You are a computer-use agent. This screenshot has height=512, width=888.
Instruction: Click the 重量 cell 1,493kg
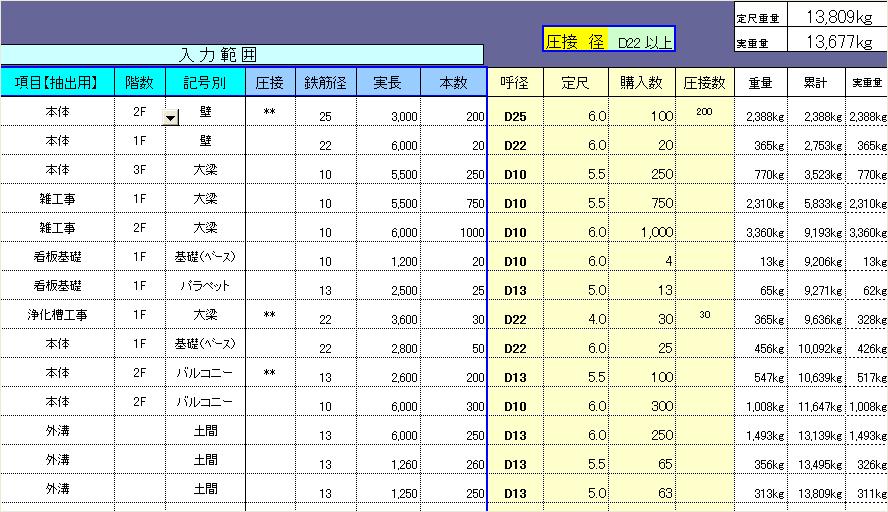click(761, 430)
